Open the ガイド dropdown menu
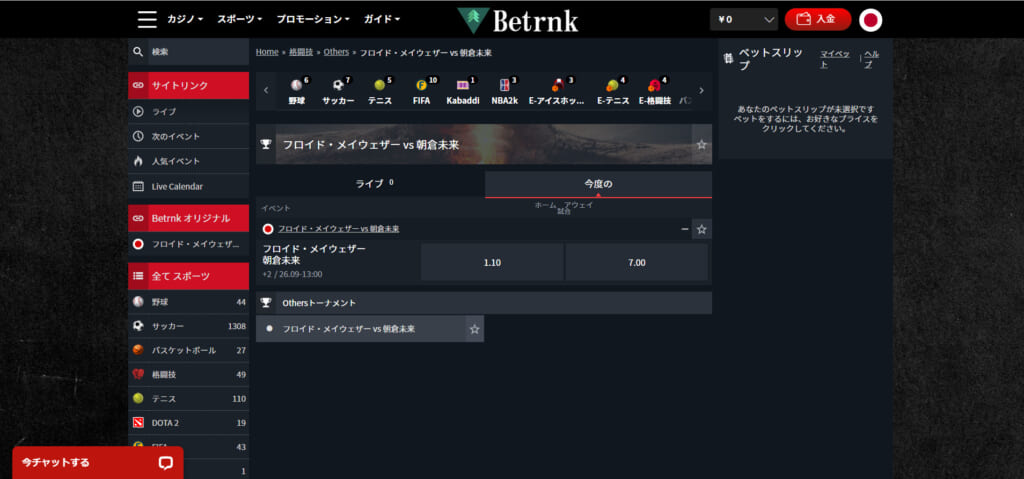Screen dimensions: 1024x479 coord(382,20)
